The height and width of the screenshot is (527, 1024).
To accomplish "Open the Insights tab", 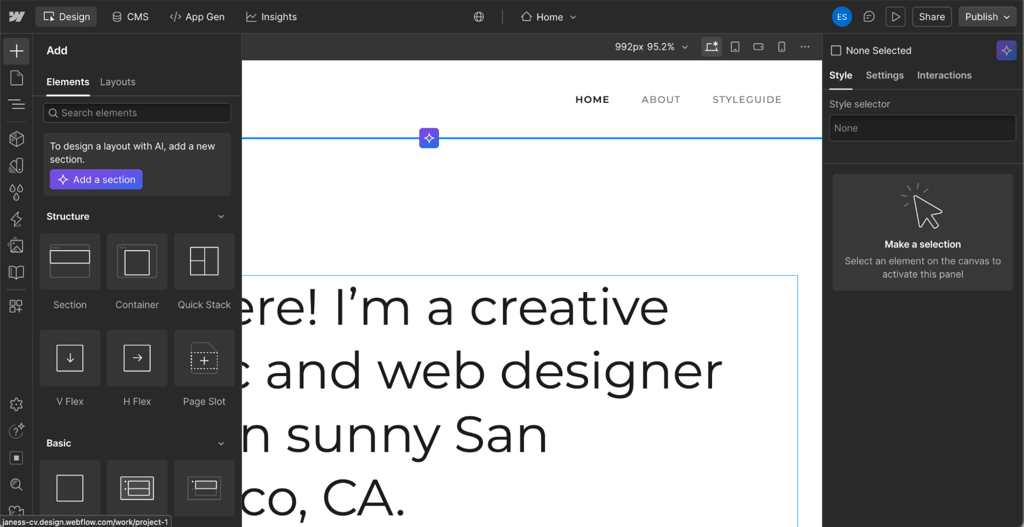I will click(x=271, y=17).
